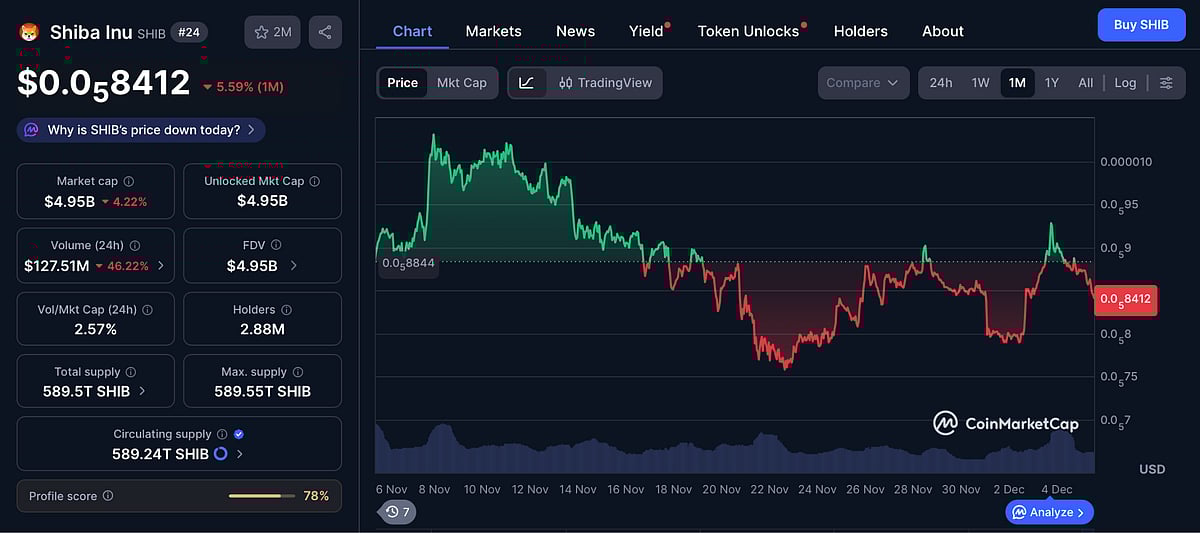
Task: Switch to TradingView candlestick chart
Action: [604, 83]
